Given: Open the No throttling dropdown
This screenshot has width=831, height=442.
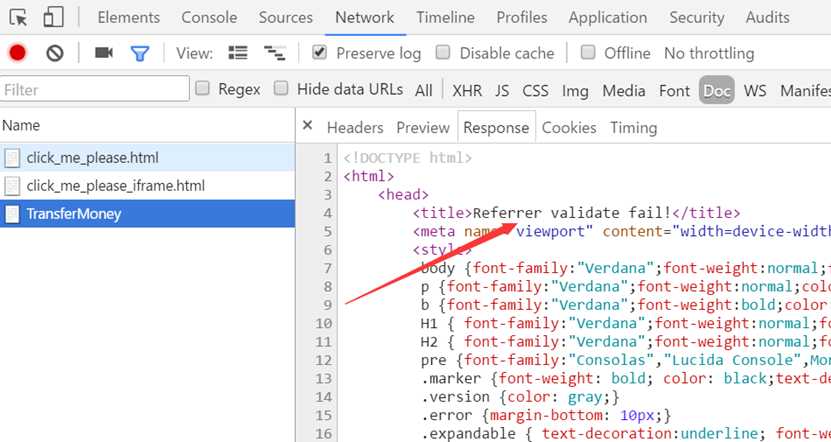Looking at the screenshot, I should pyautogui.click(x=709, y=53).
